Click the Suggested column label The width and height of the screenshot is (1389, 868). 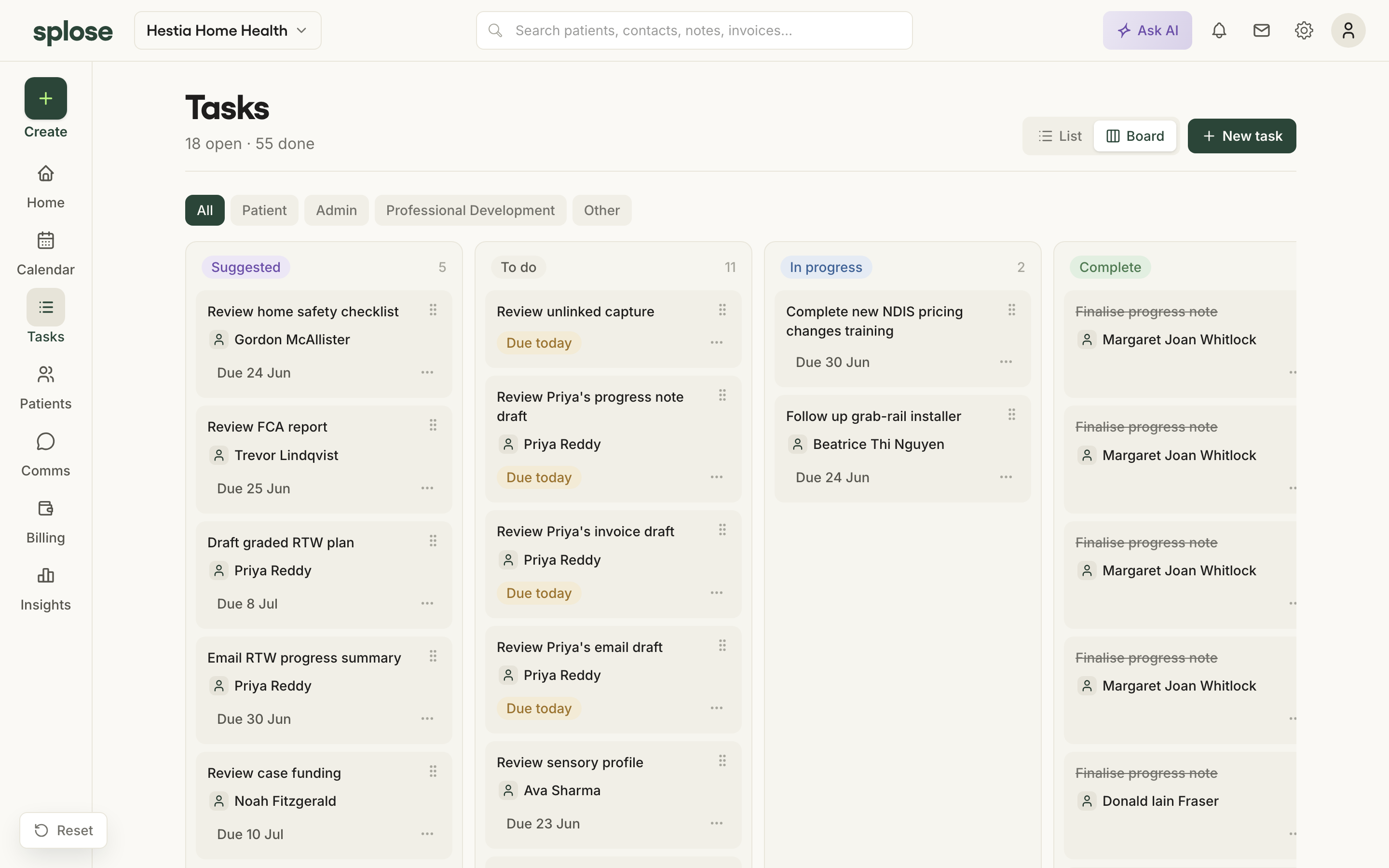(x=245, y=267)
